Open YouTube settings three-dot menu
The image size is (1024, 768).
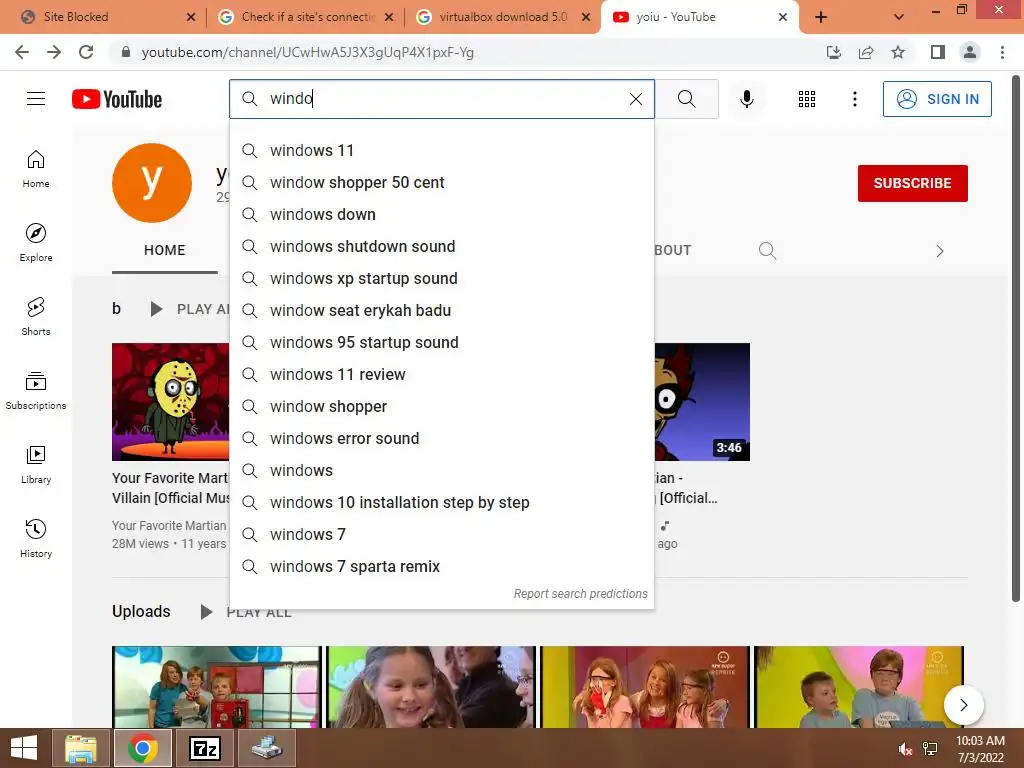854,99
